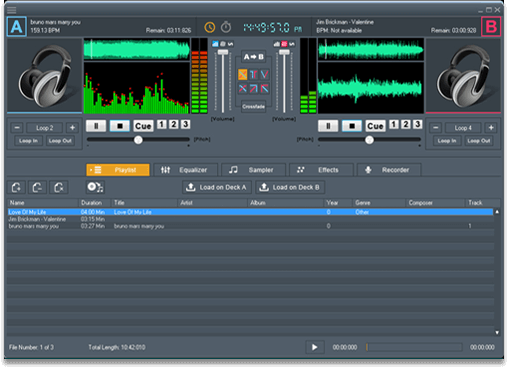Click the add file to playlist icon

[16, 187]
